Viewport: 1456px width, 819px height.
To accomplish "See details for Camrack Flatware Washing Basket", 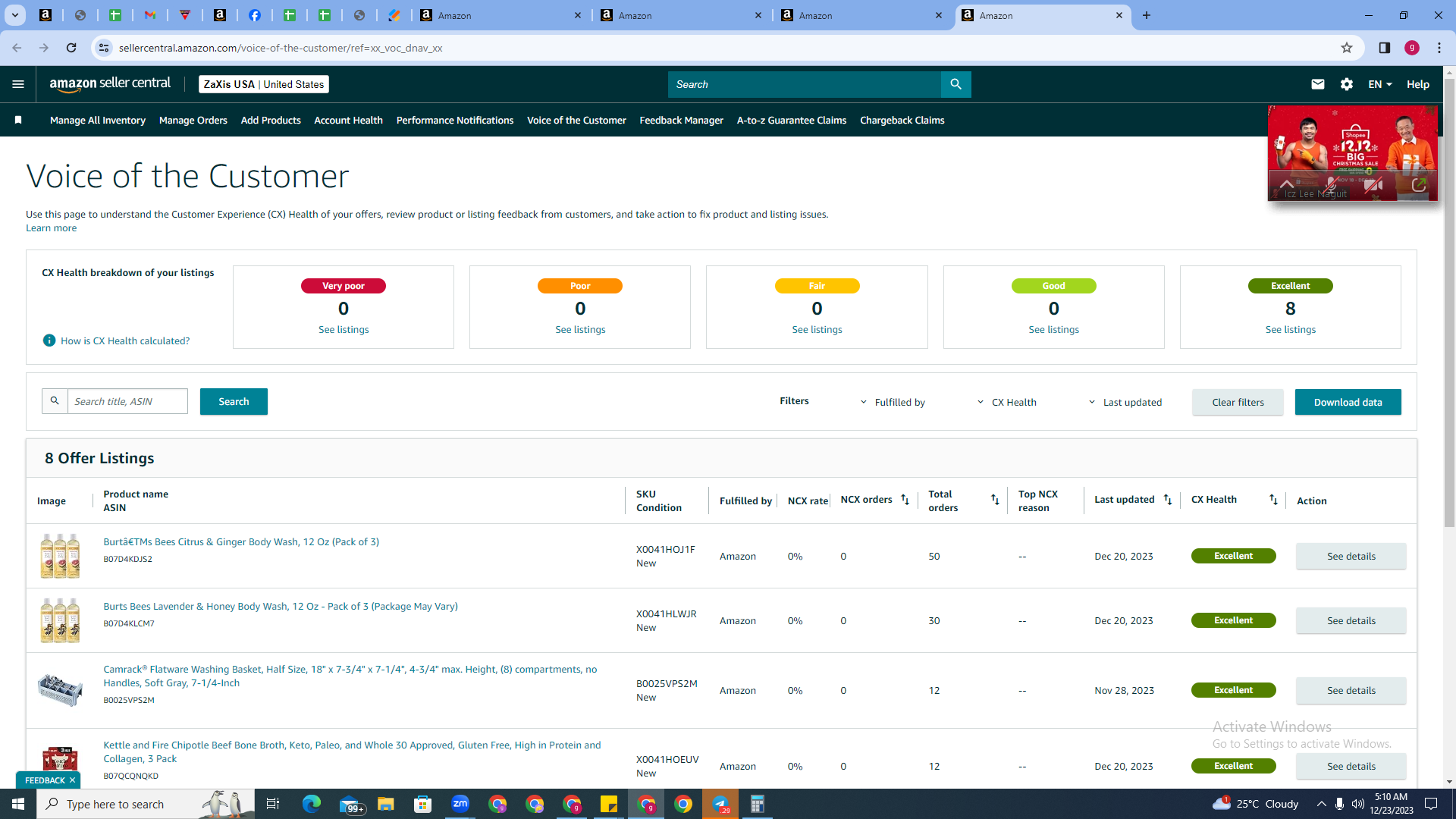I will 1351,690.
